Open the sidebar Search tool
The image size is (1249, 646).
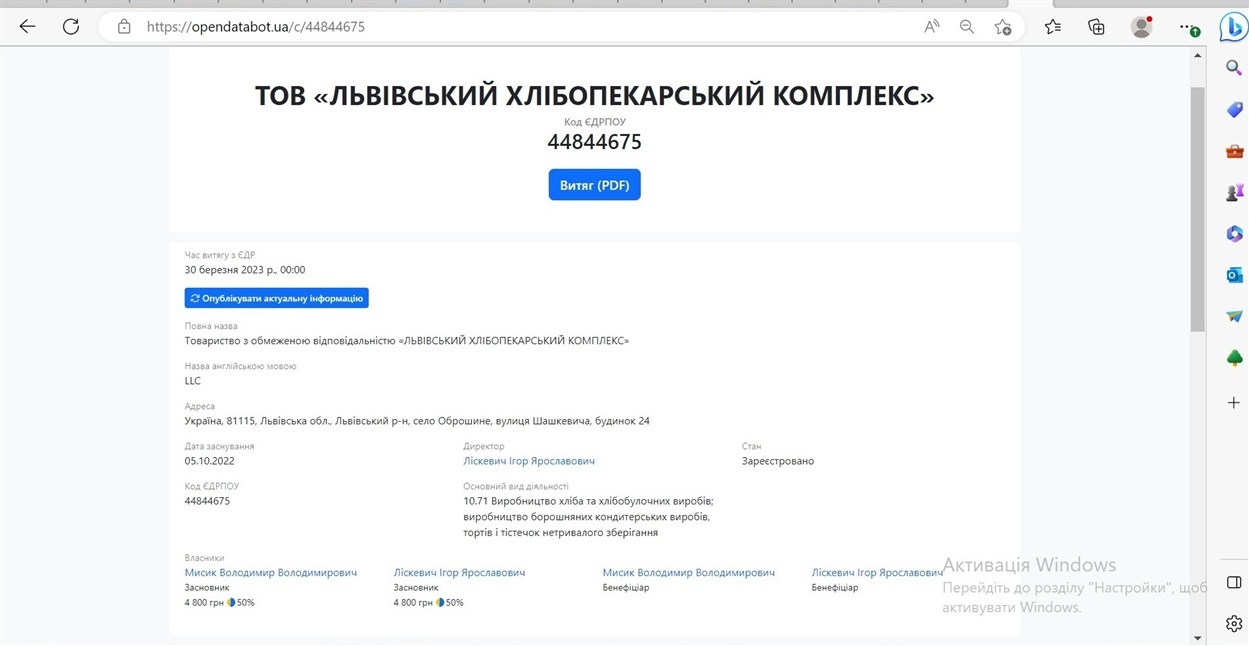(x=1234, y=68)
